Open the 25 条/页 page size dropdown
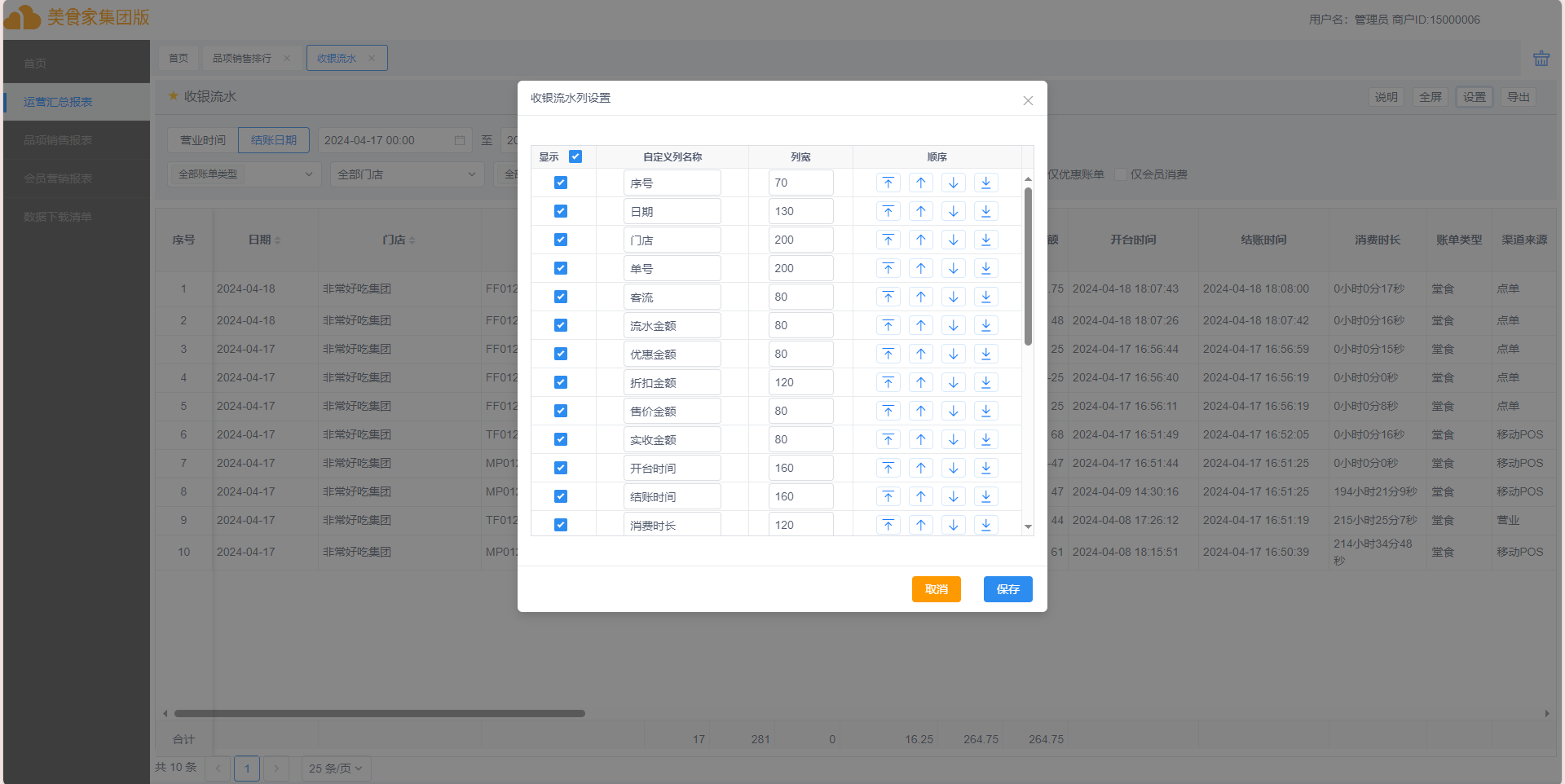This screenshot has height=784, width=1565. coord(335,769)
